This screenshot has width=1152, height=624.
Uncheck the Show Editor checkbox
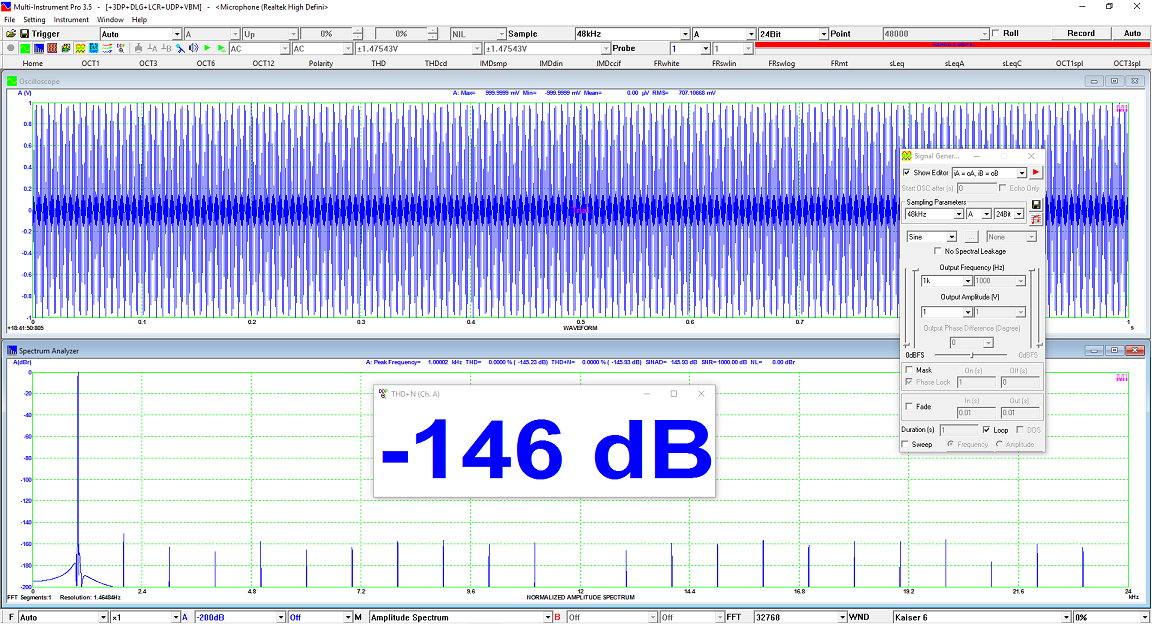coord(907,173)
